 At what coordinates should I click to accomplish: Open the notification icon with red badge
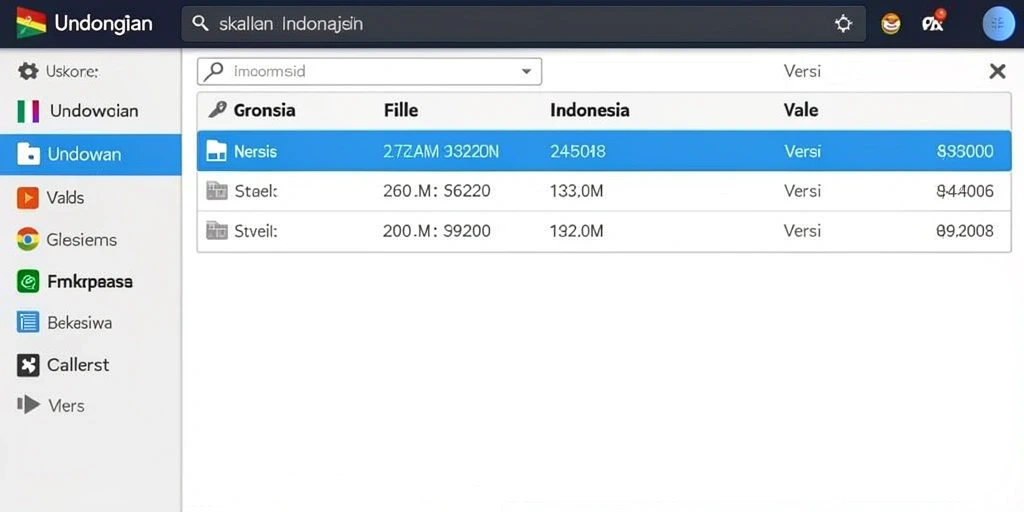(x=933, y=23)
